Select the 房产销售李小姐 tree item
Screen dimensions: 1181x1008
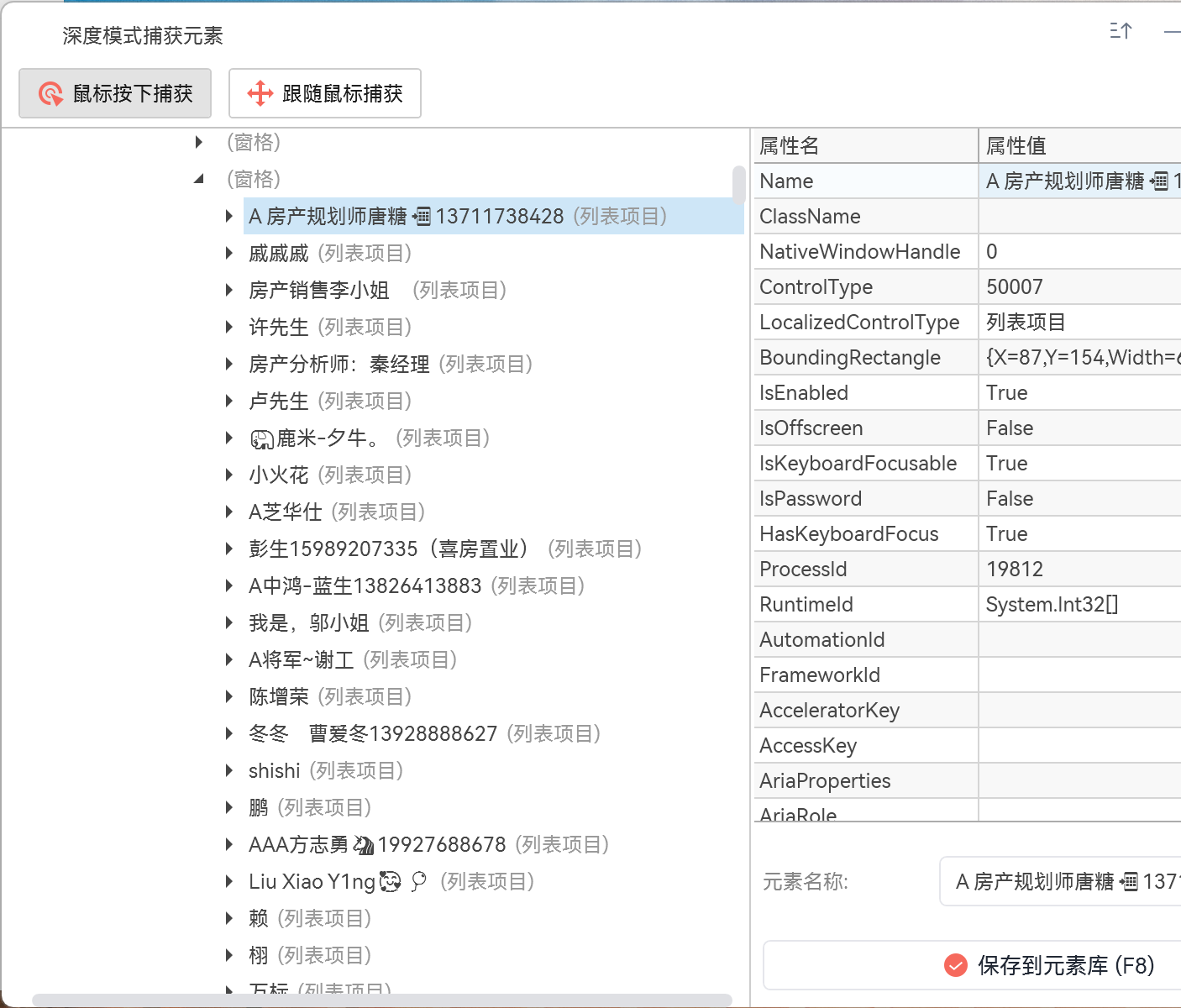pyautogui.click(x=319, y=290)
